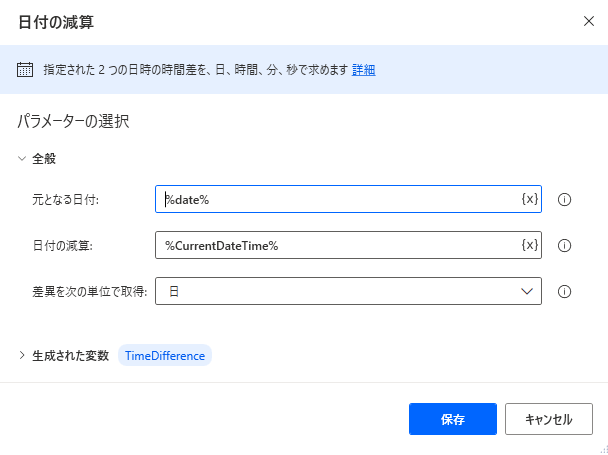Close the 日付の減算 dialog

[x=589, y=21]
